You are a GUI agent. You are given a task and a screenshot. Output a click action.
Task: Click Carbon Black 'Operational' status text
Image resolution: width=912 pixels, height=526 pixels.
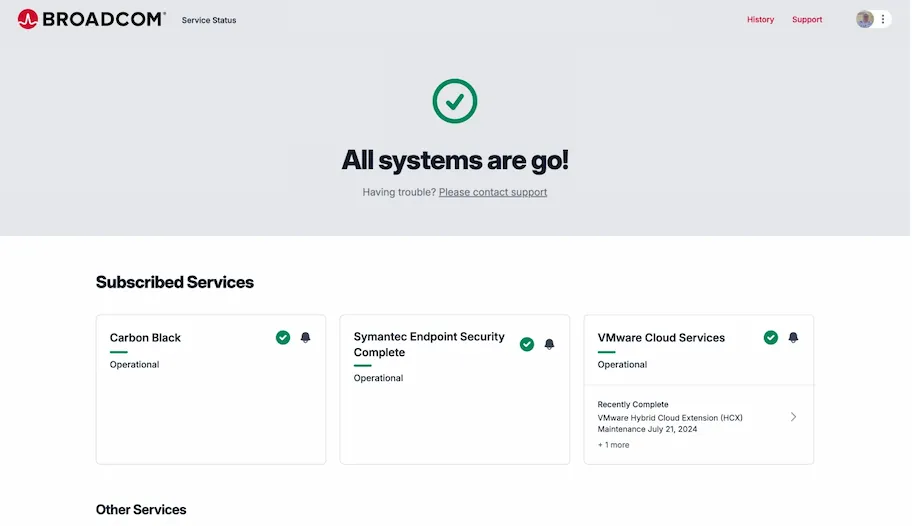point(134,364)
